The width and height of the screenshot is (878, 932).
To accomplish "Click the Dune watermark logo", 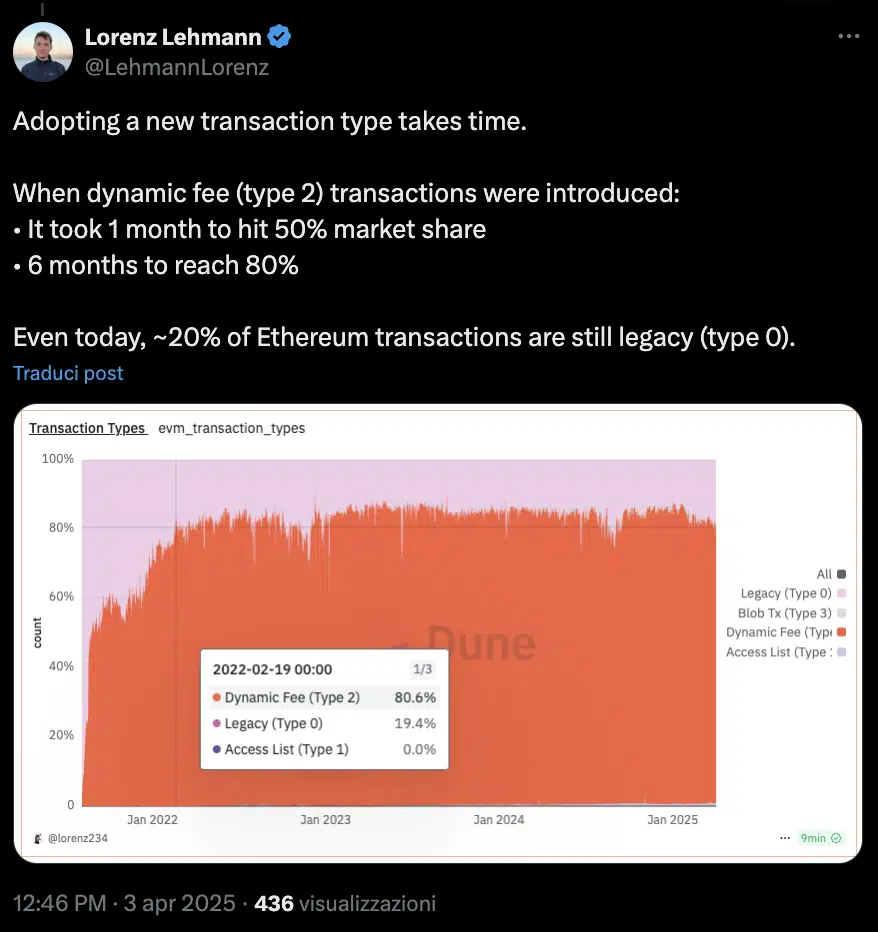I will (x=468, y=643).
